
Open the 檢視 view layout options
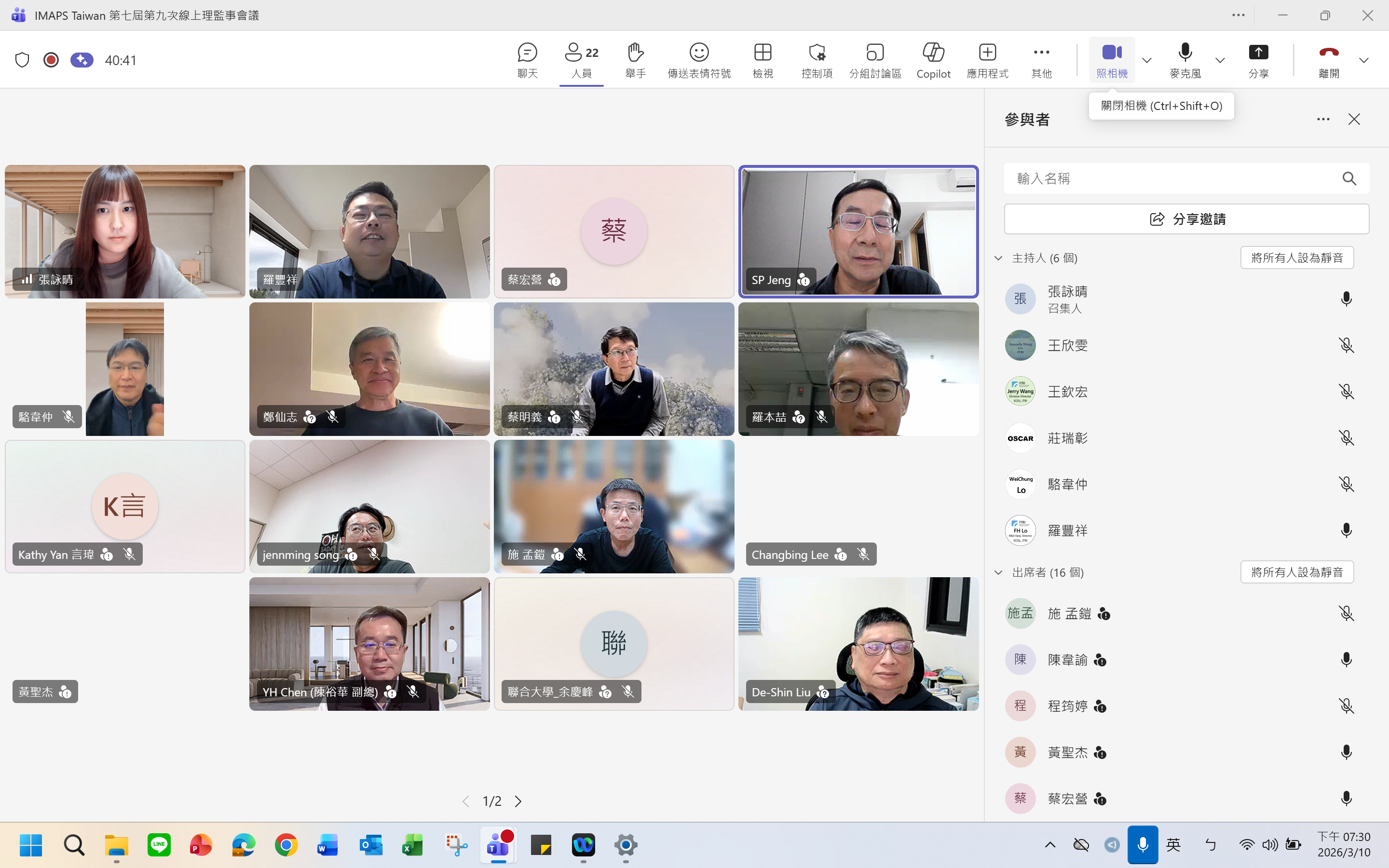tap(762, 60)
